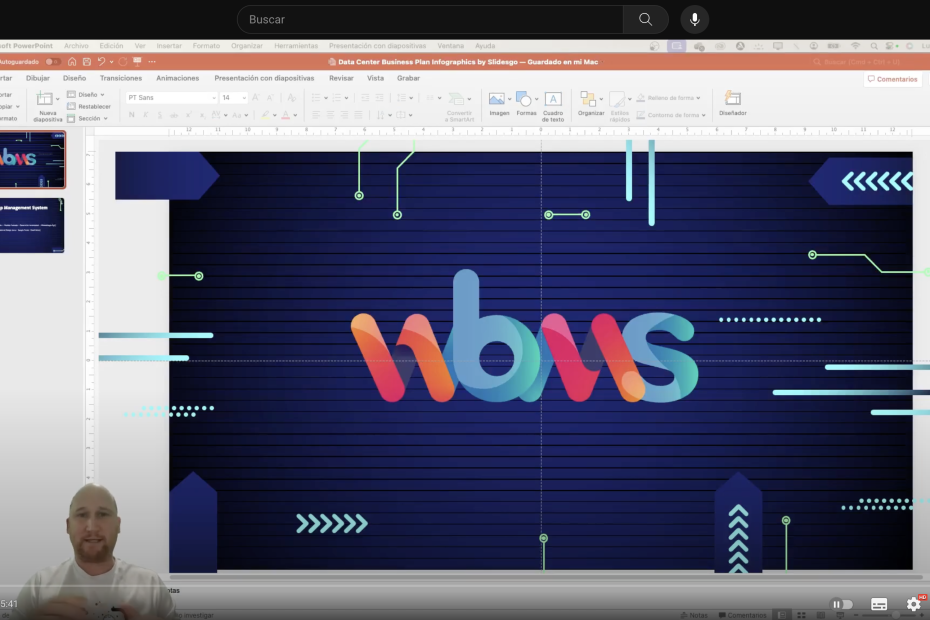Switch to the Transiciones ribbon tab
Viewport: 930px width, 620px height.
(121, 78)
